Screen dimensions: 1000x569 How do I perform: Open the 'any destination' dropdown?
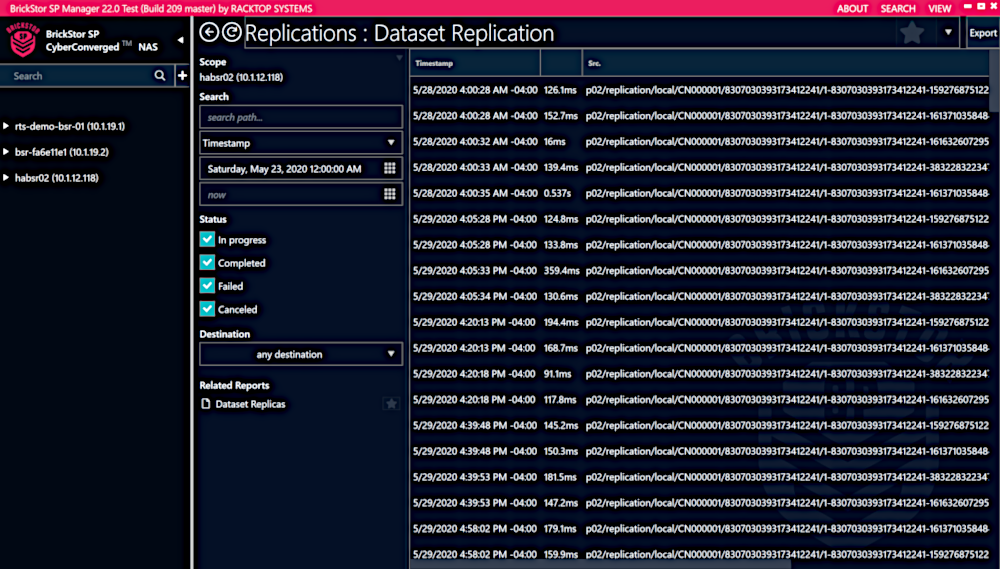[301, 354]
